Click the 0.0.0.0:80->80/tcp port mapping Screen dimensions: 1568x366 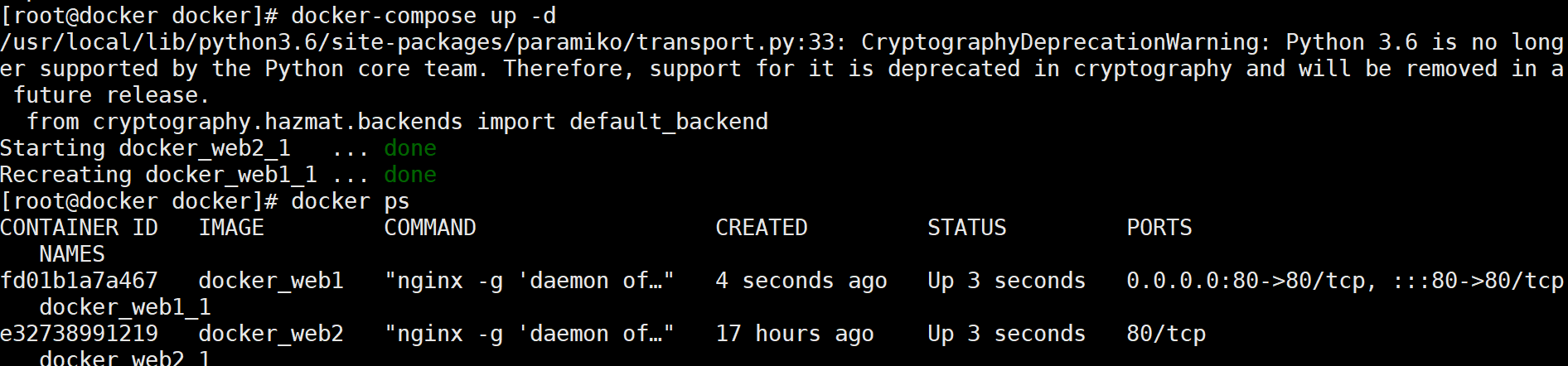pyautogui.click(x=1246, y=281)
